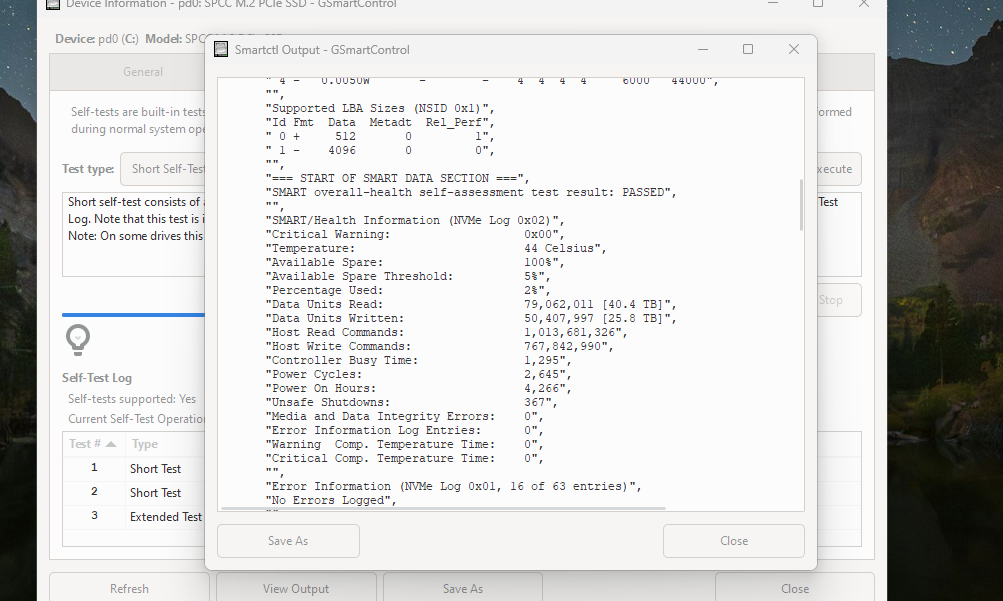
Task: Open the Test type dropdown
Action: click(165, 169)
